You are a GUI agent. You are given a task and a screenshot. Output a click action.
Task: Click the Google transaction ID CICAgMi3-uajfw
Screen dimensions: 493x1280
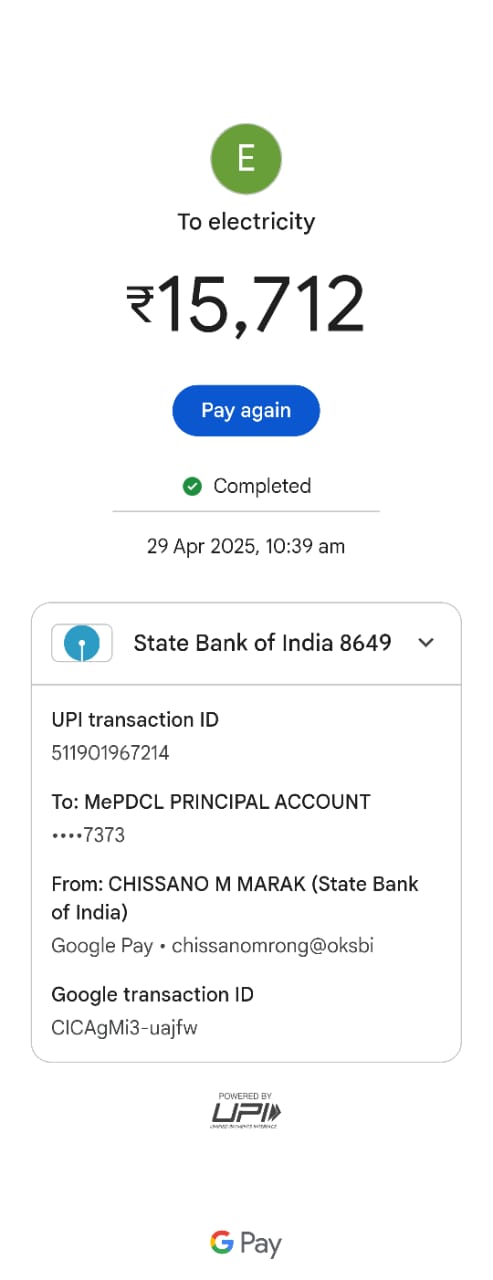point(124,1028)
